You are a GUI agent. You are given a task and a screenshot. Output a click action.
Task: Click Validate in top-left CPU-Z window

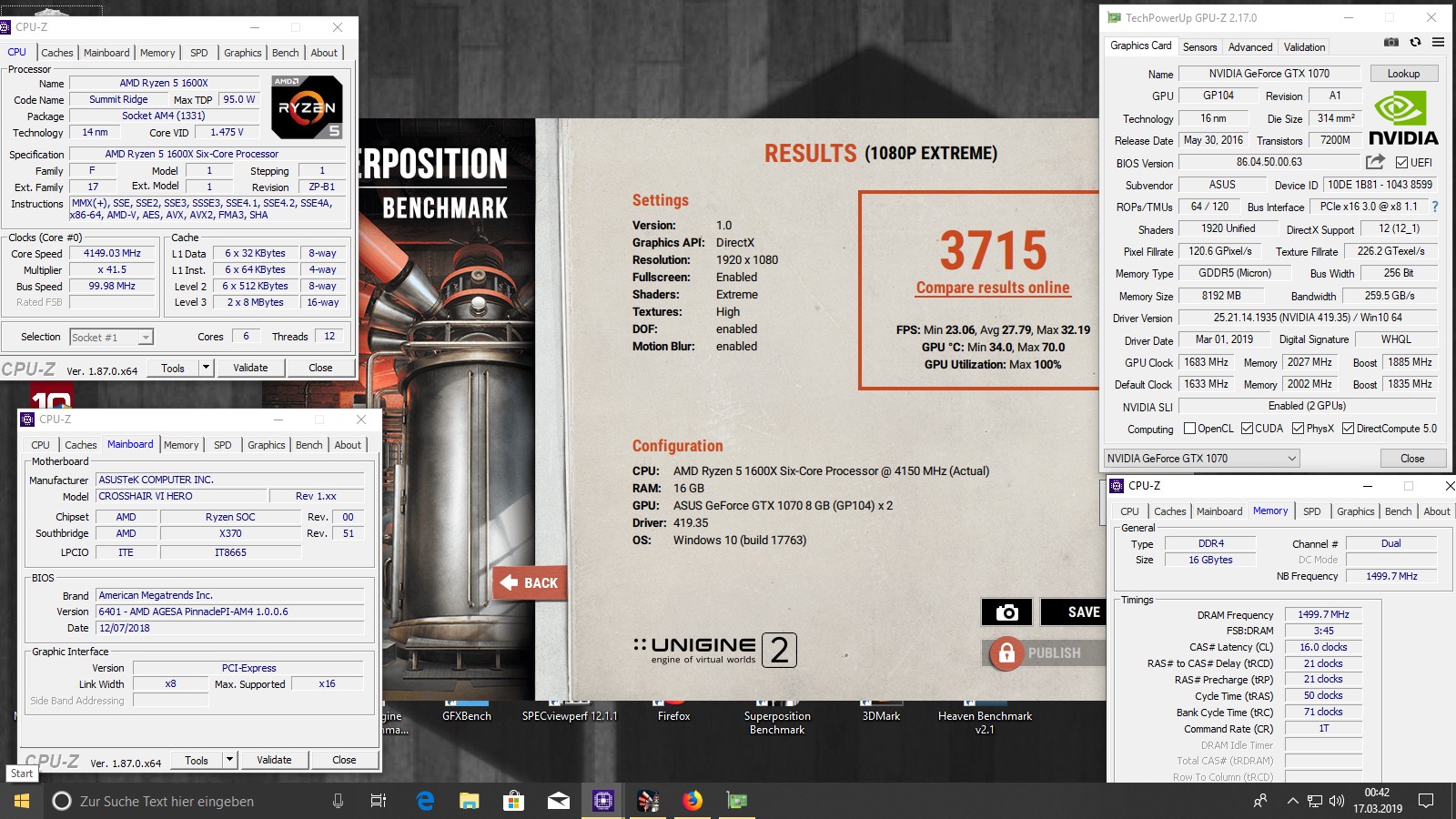pos(250,368)
